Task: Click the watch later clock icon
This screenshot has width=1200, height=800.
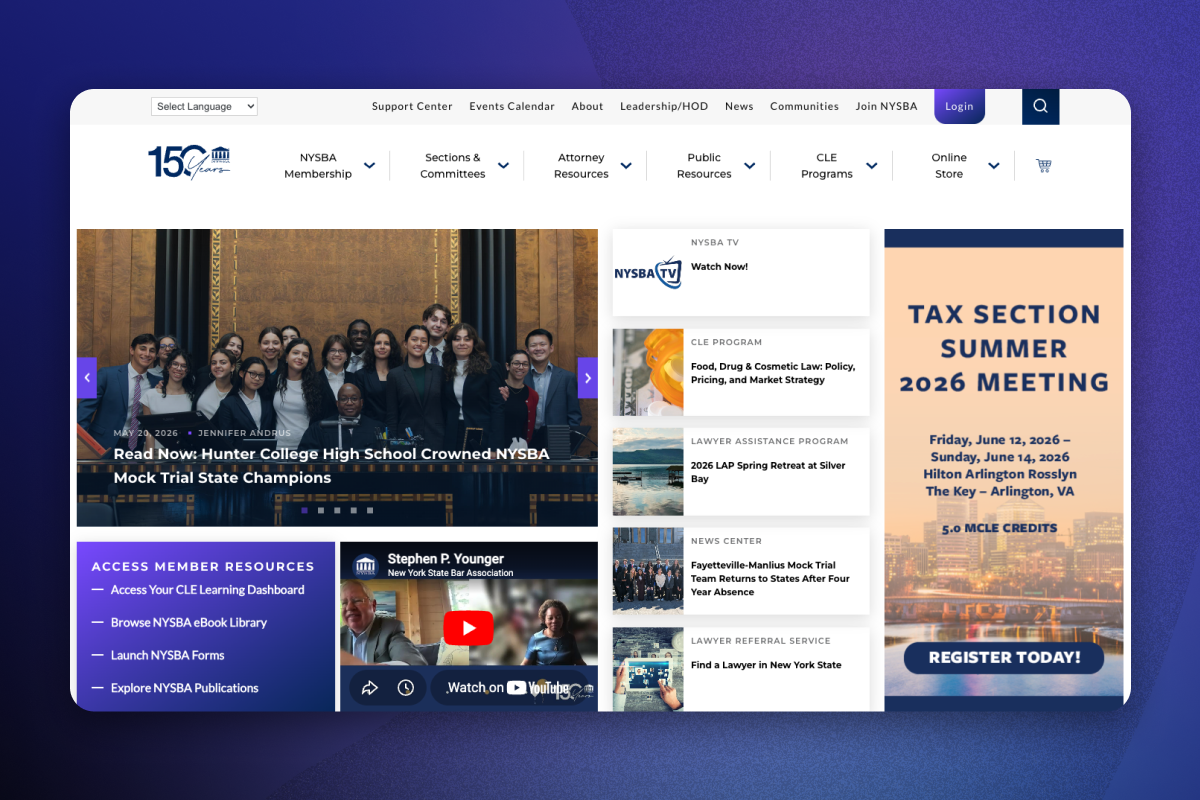Action: [x=405, y=688]
